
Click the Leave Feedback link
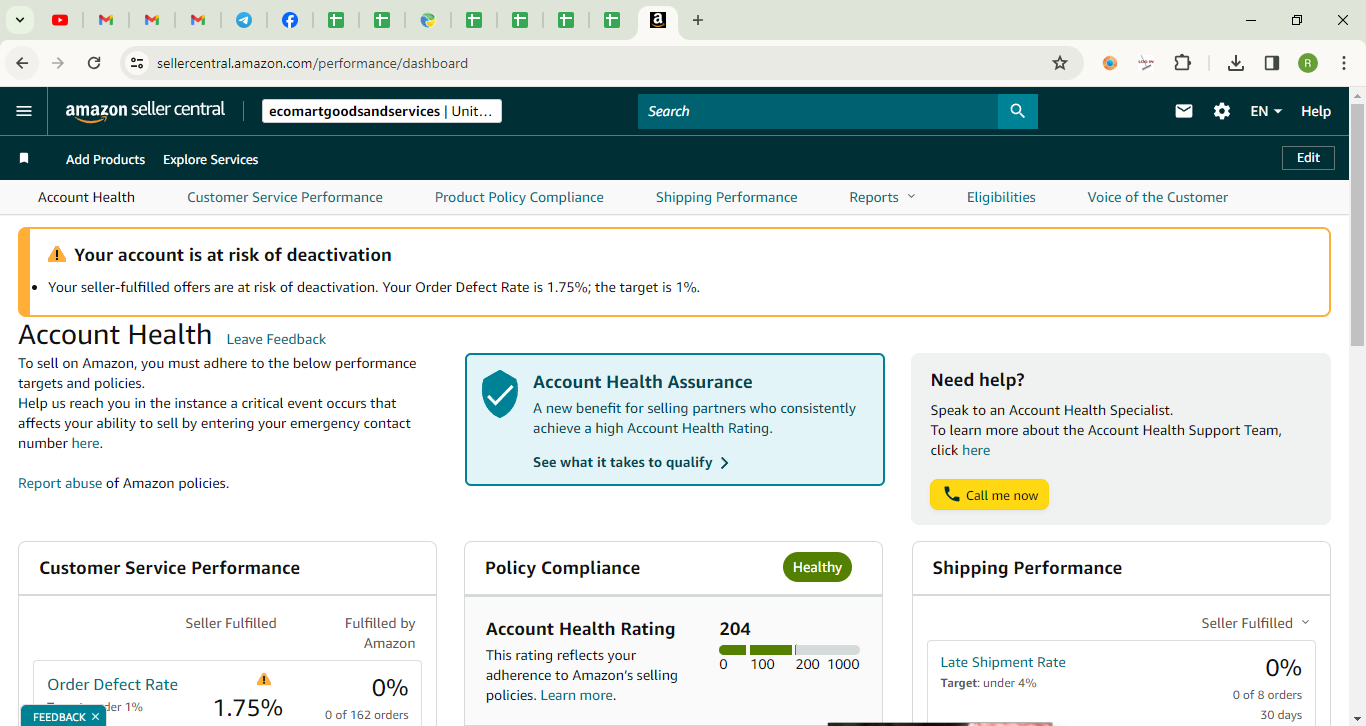pyautogui.click(x=276, y=339)
